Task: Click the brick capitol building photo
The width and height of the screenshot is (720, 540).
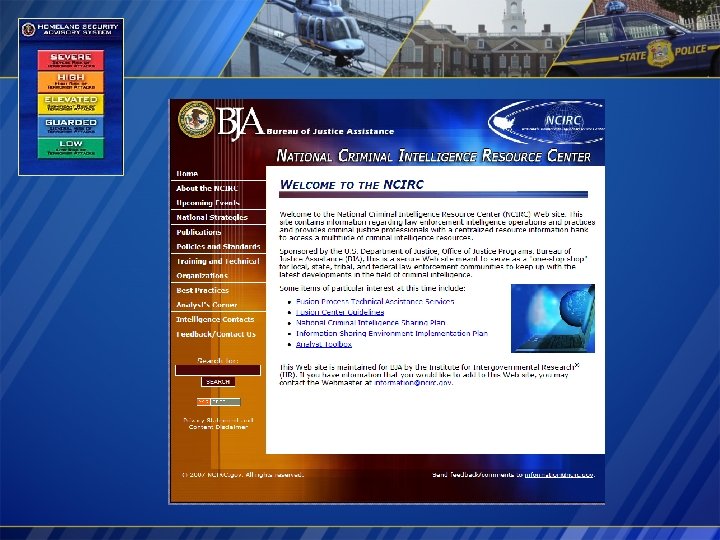Action: (x=487, y=38)
